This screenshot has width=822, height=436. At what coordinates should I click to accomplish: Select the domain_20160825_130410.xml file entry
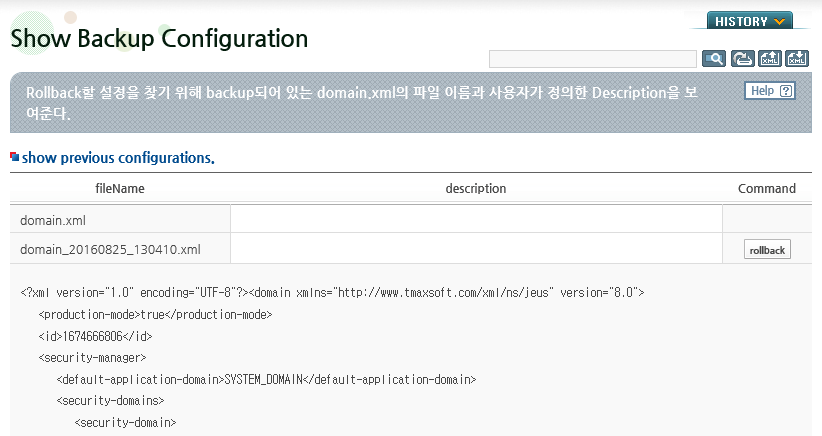coord(110,249)
